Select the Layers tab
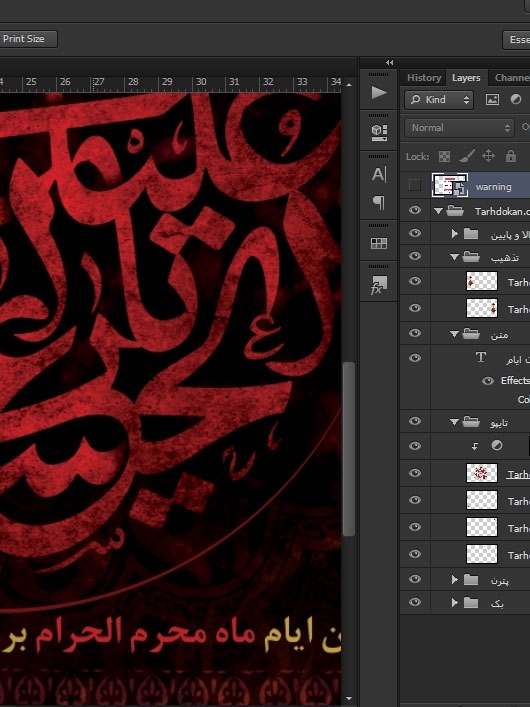This screenshot has height=707, width=530. 466,78
